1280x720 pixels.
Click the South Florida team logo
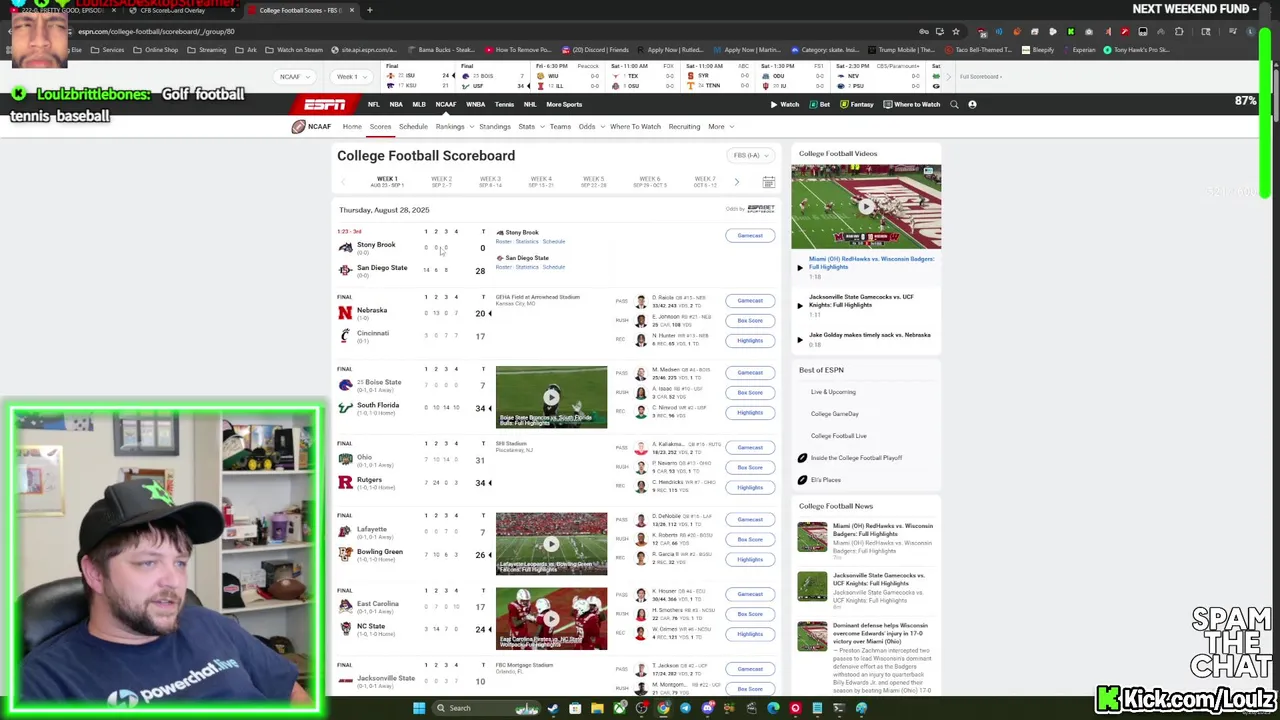[345, 407]
